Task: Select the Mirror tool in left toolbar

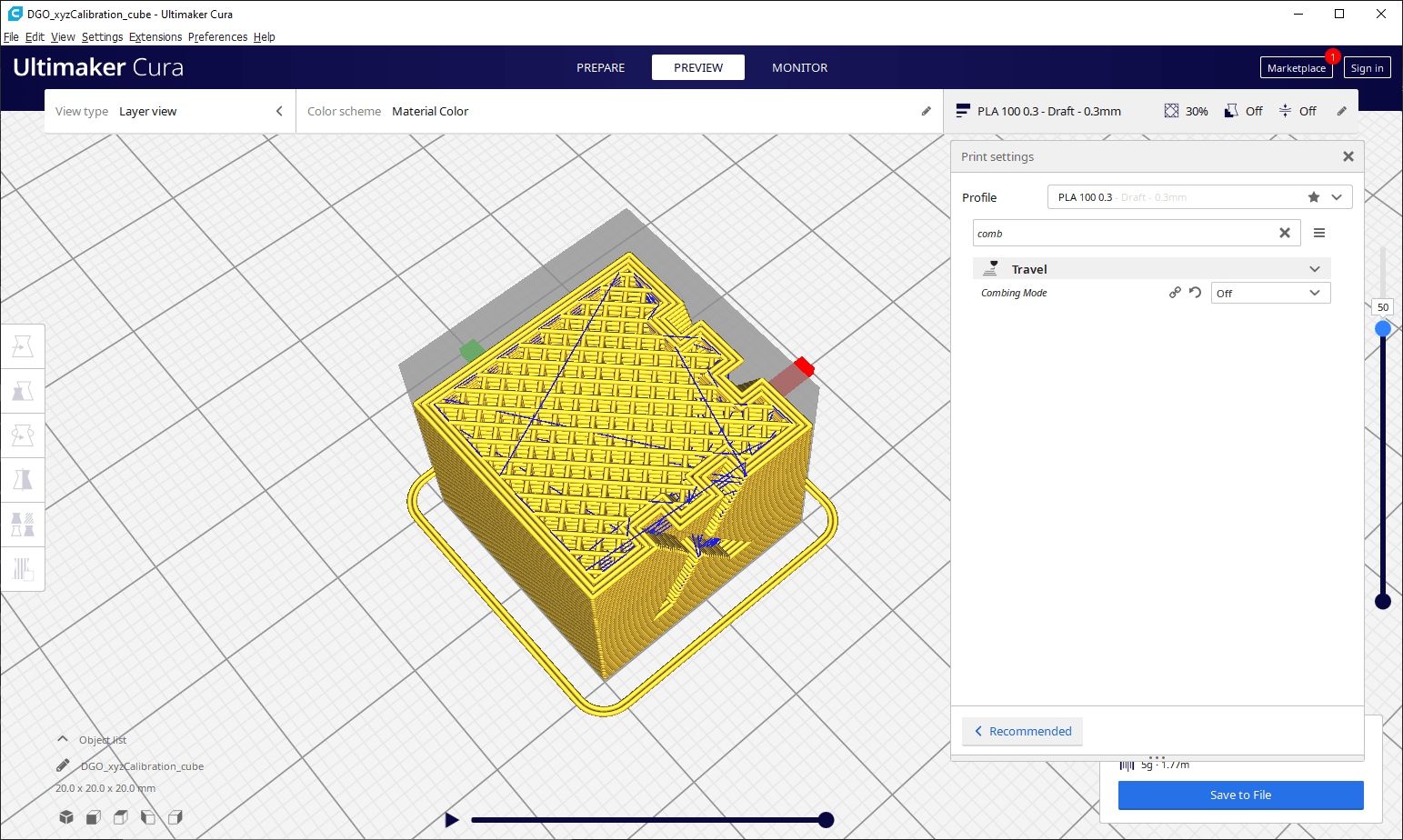Action: pyautogui.click(x=23, y=480)
